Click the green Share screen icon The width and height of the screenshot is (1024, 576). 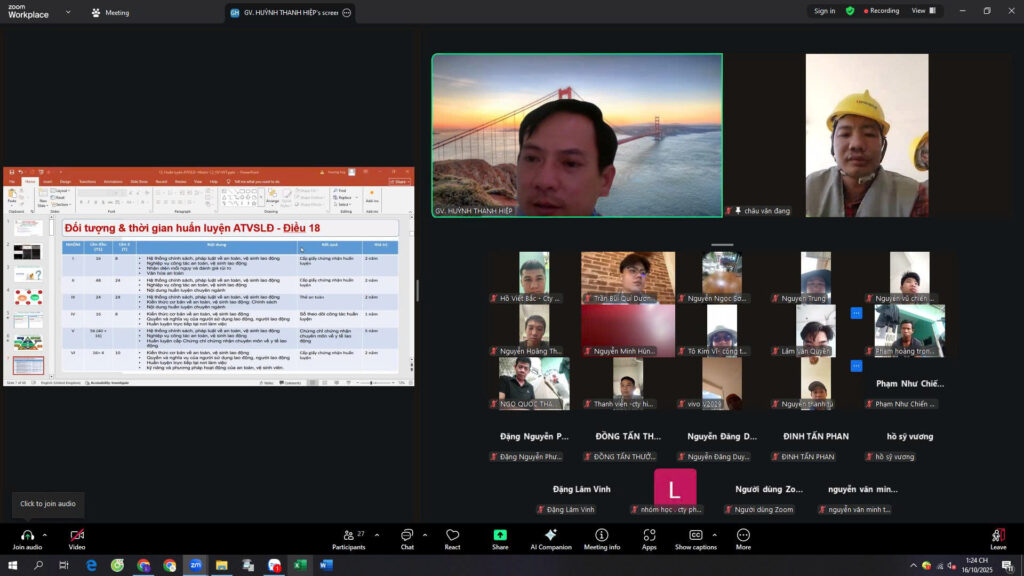[x=500, y=535]
